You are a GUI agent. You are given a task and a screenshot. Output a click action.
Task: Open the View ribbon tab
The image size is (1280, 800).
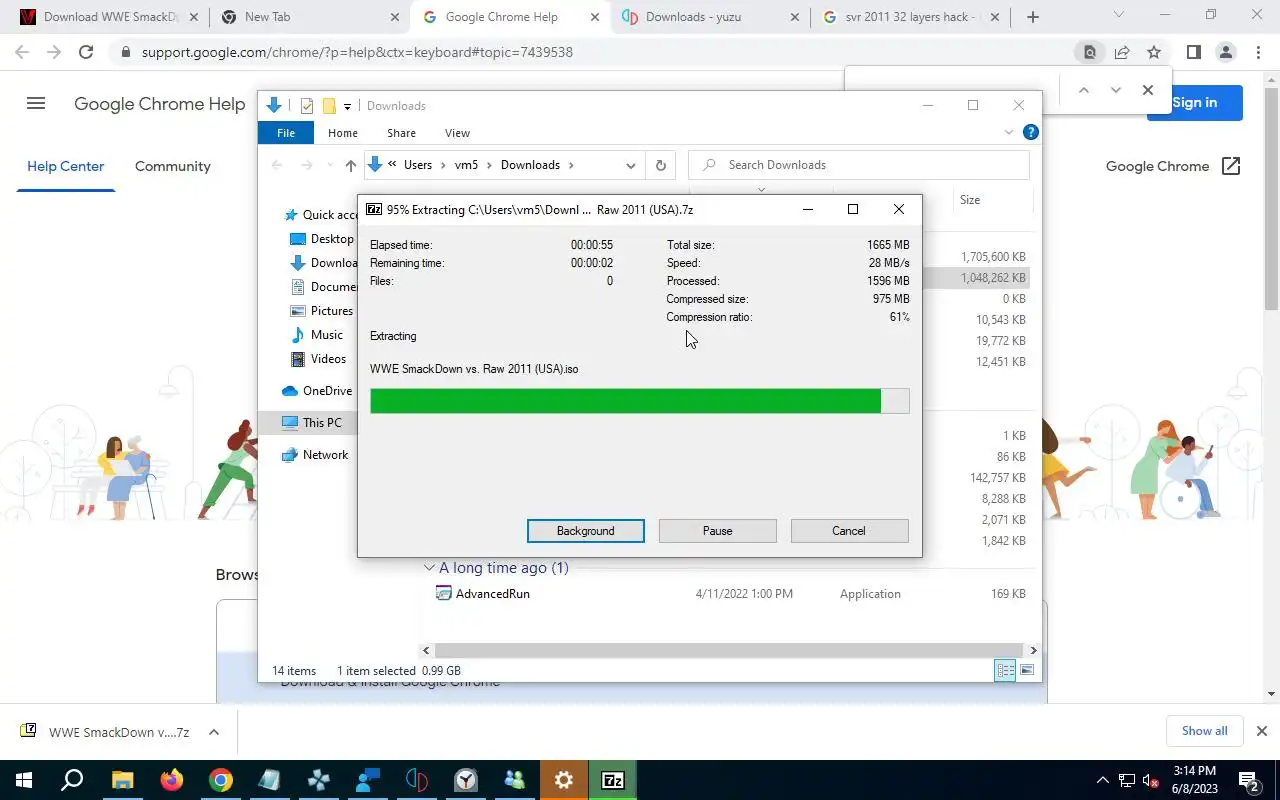[x=457, y=133]
